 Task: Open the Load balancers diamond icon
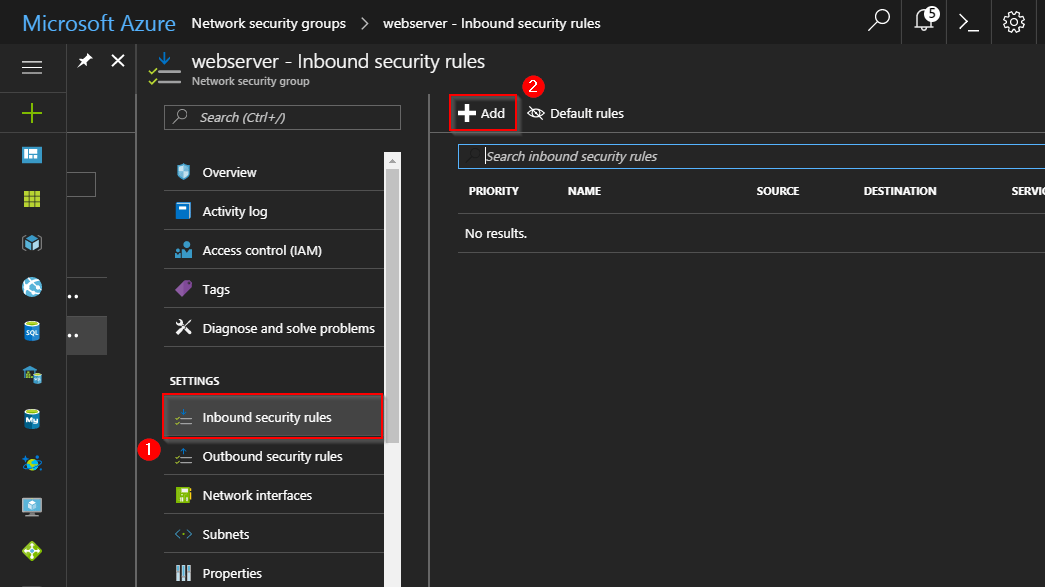point(32,551)
